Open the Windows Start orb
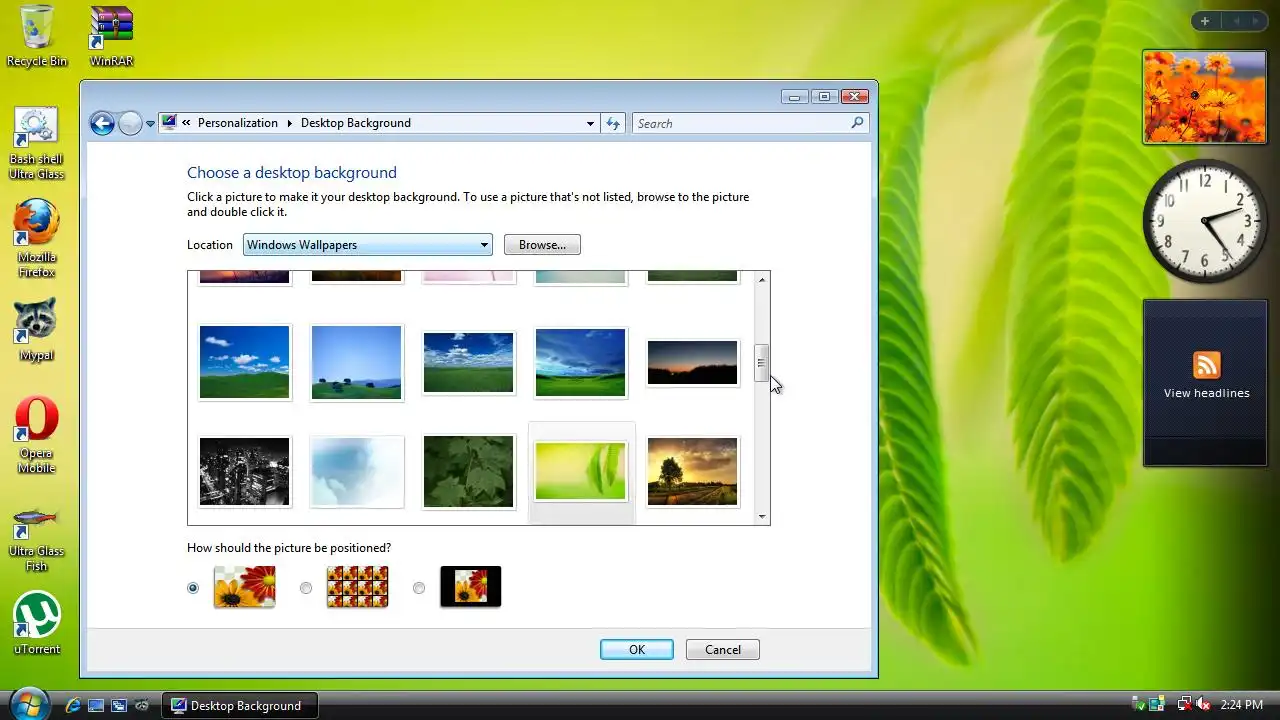The width and height of the screenshot is (1280, 720). [x=29, y=703]
